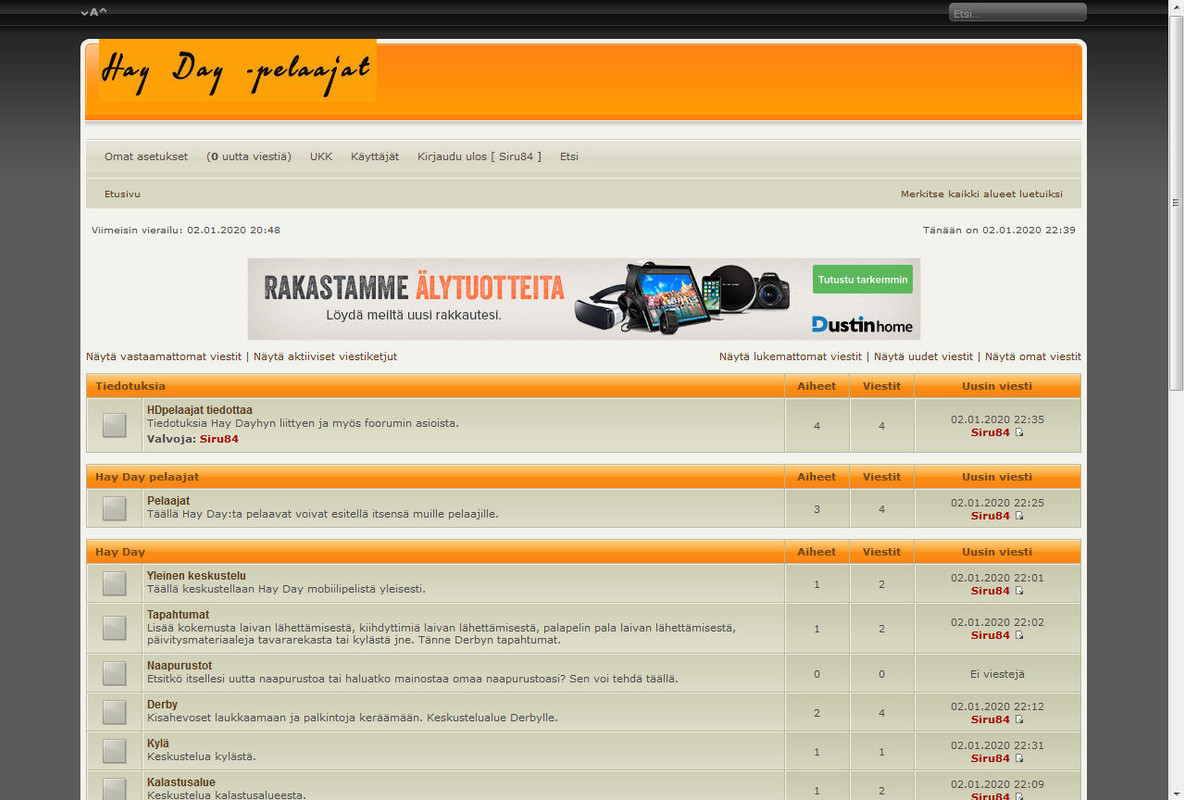Click the date 02.01.2020 22:31 in Kylä row
The width and height of the screenshot is (1184, 800).
[x=997, y=746]
